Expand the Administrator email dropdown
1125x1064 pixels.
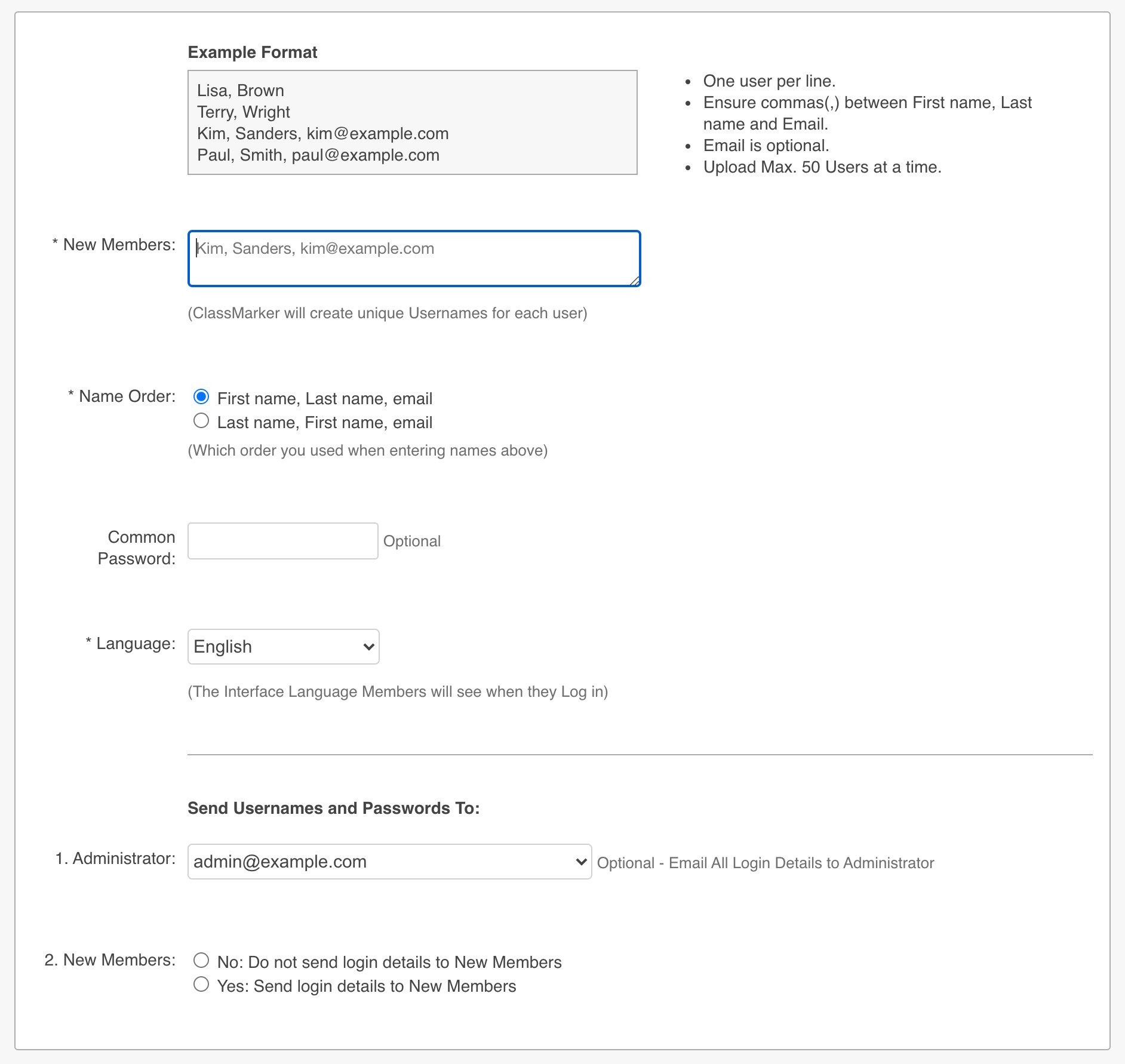click(389, 862)
